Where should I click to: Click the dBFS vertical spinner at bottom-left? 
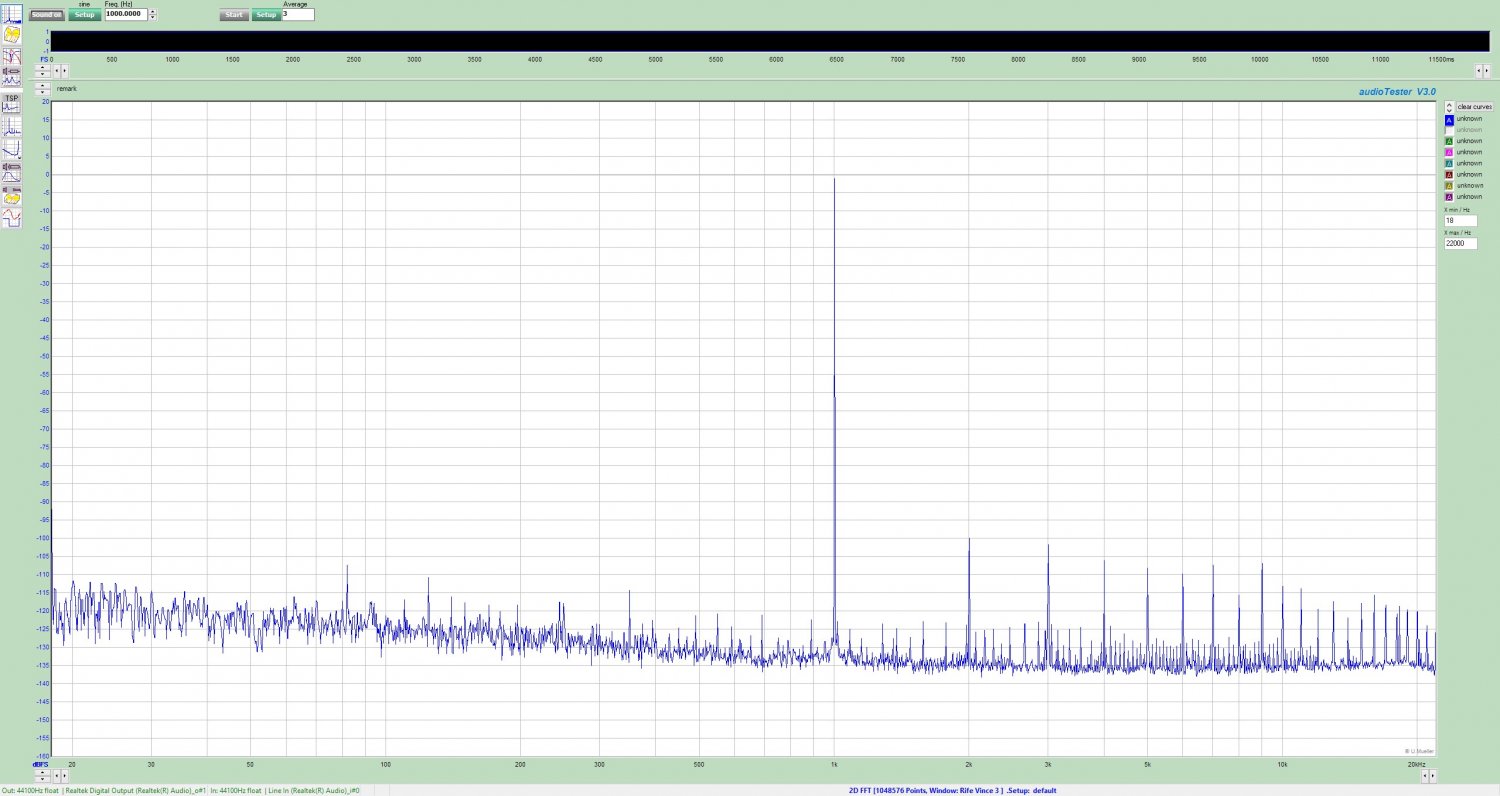click(x=42, y=776)
